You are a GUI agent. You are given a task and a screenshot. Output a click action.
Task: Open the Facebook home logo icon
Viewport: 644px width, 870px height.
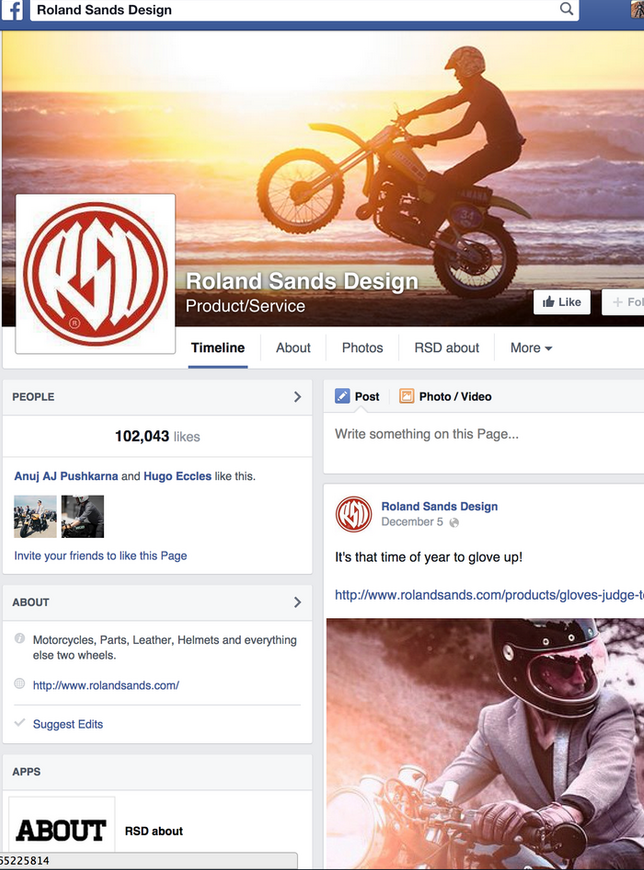[x=13, y=11]
